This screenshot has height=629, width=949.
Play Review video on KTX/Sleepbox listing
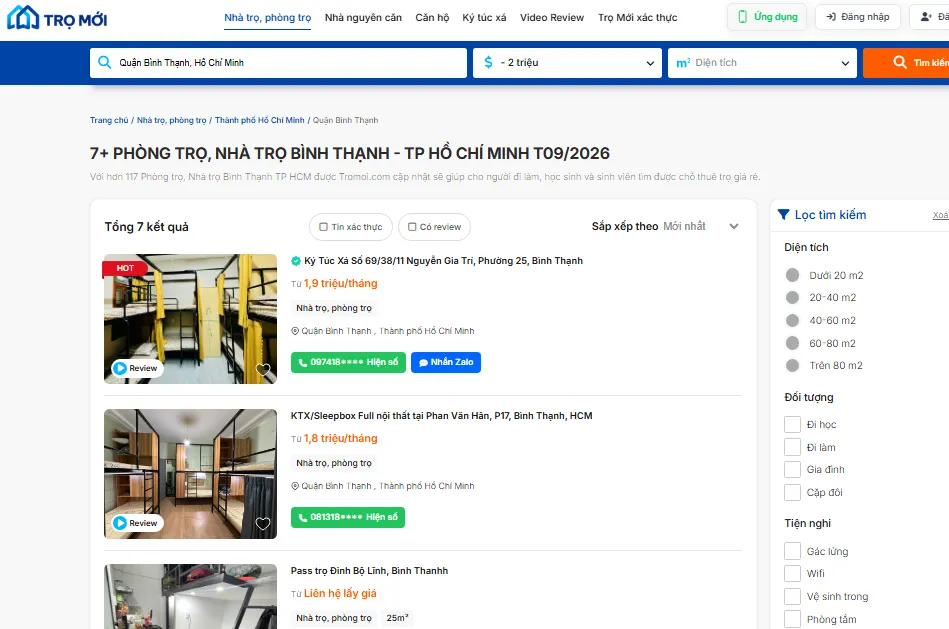pos(137,523)
